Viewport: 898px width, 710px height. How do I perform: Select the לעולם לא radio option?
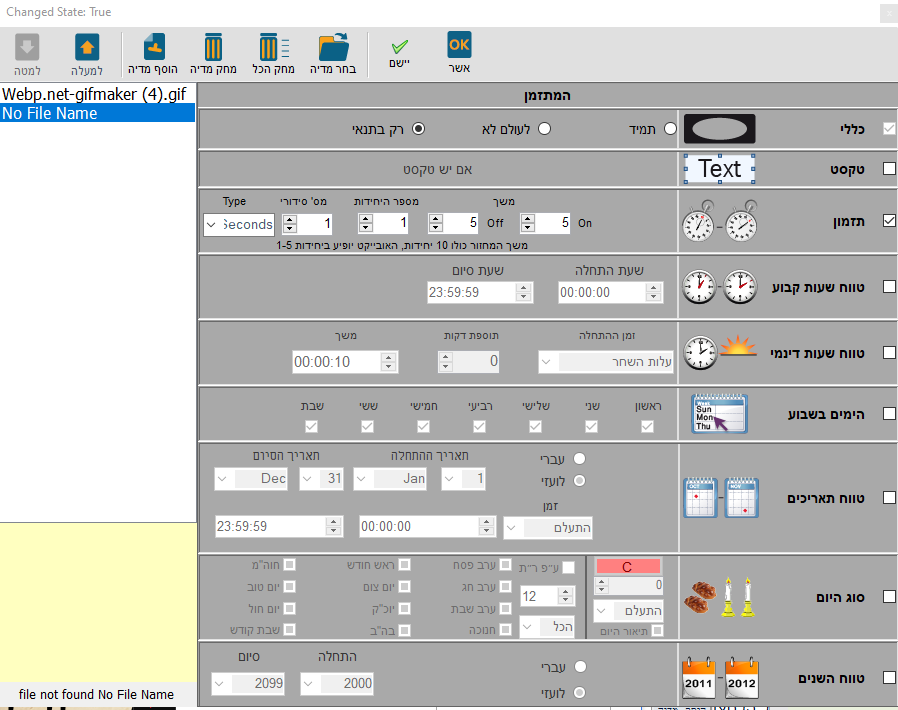pyautogui.click(x=545, y=129)
